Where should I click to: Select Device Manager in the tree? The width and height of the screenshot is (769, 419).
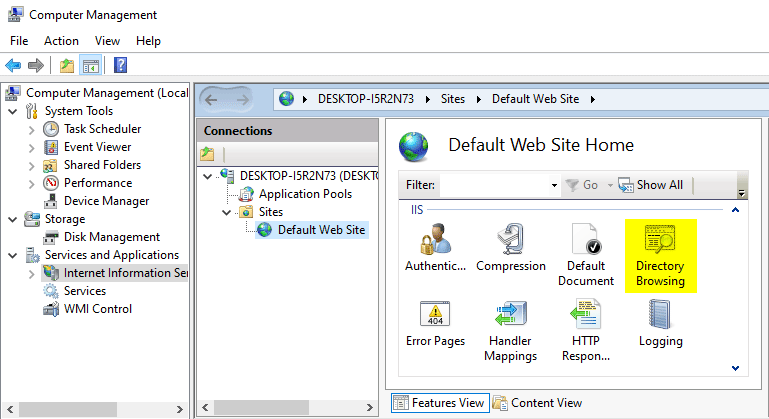click(x=106, y=201)
